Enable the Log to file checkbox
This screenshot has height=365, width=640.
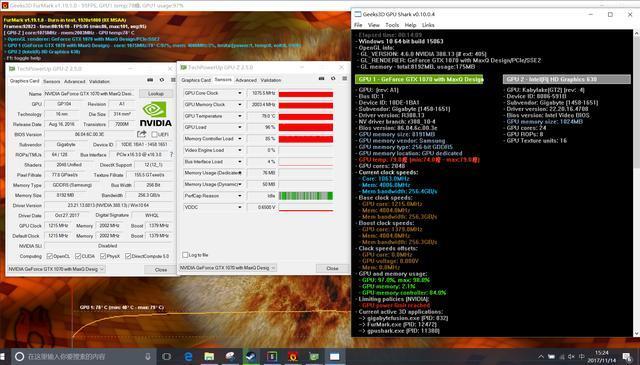coord(185,255)
